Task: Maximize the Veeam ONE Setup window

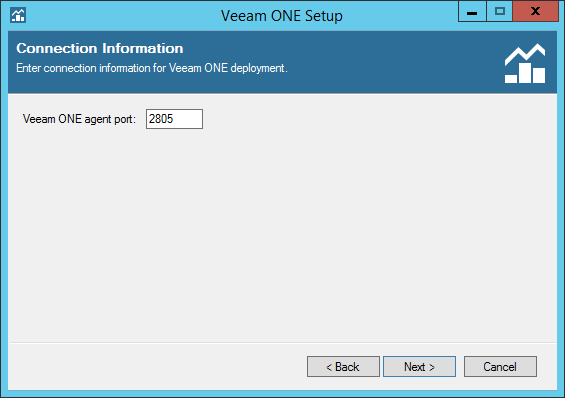Action: [499, 12]
